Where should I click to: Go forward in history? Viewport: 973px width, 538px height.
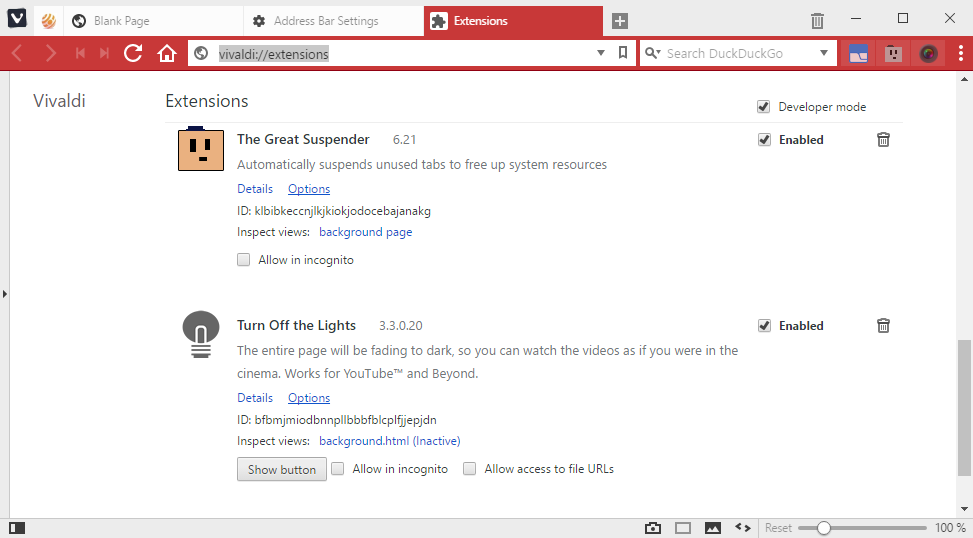pyautogui.click(x=50, y=53)
